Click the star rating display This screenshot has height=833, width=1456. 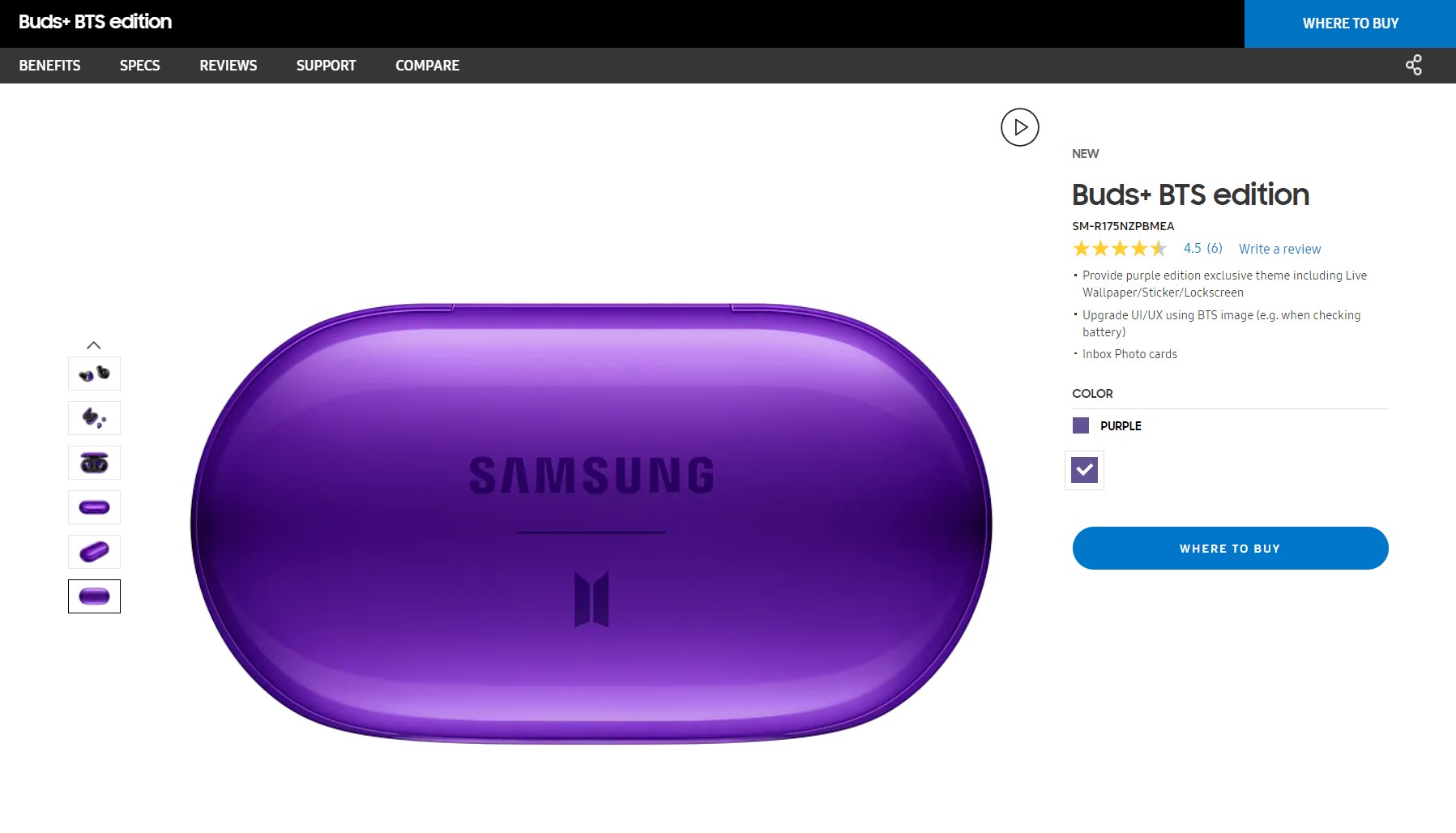tap(1119, 249)
